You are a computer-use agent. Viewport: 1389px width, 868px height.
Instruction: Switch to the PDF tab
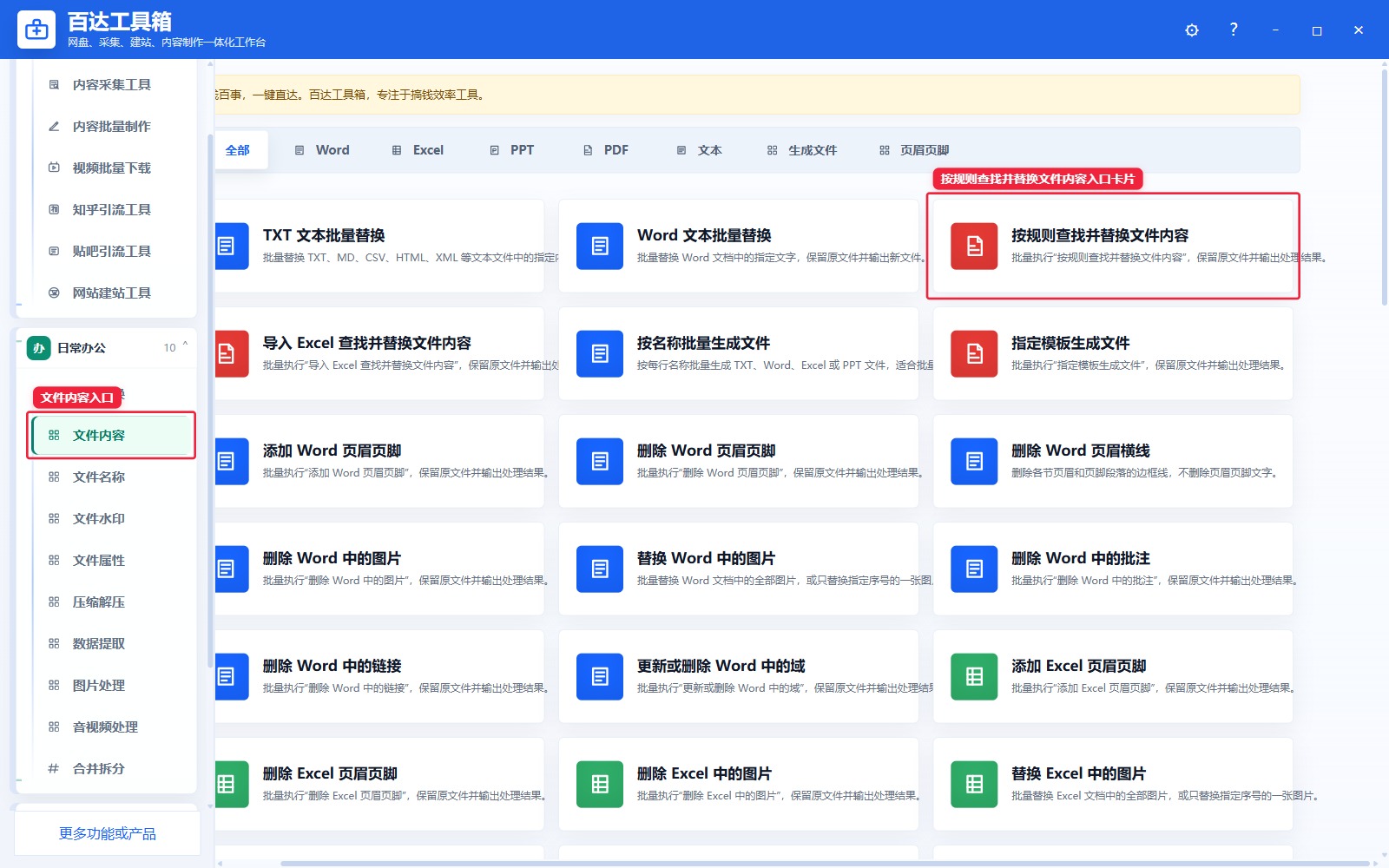click(x=606, y=150)
